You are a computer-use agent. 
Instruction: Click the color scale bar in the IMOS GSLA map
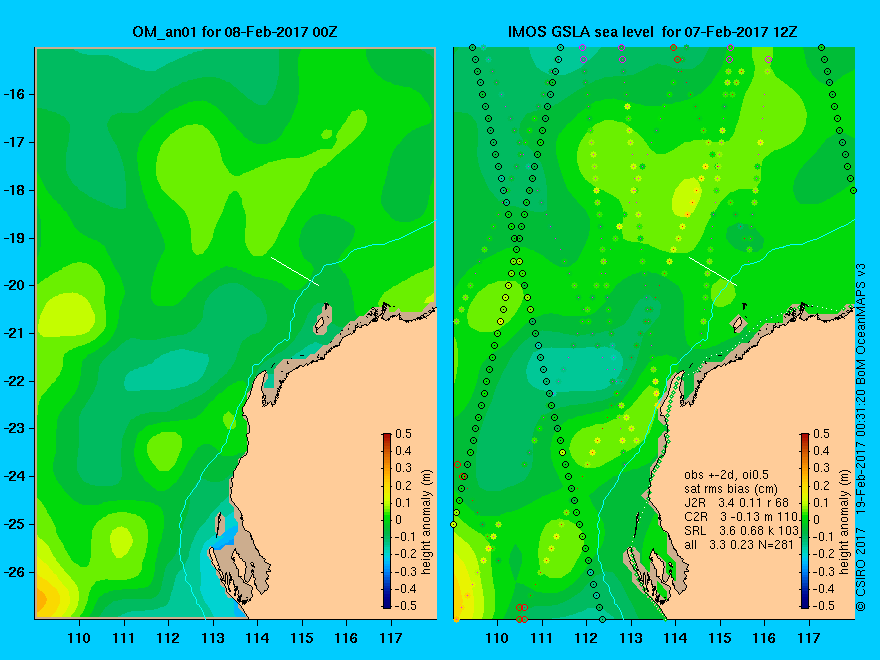coord(805,521)
